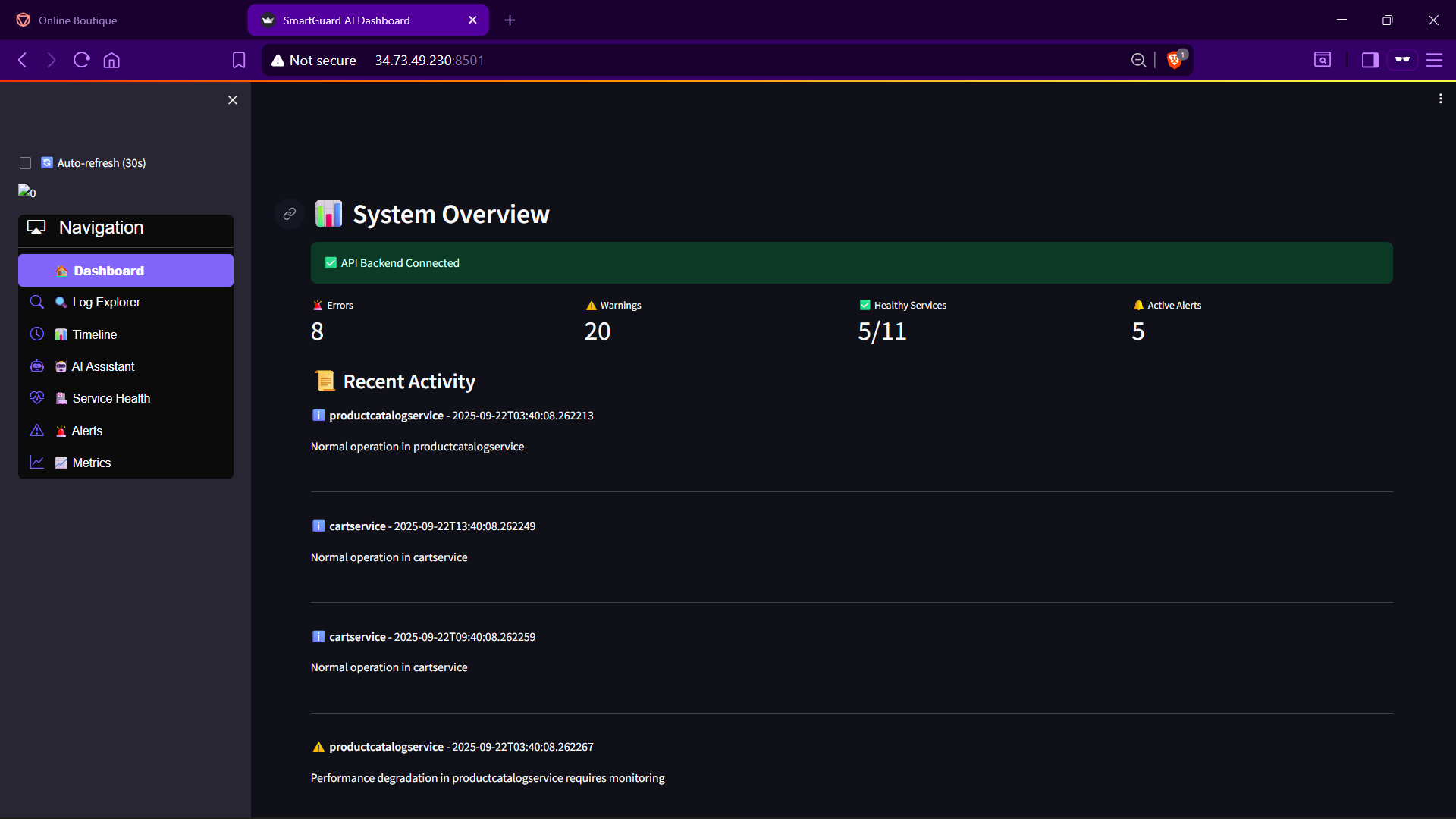Image resolution: width=1456 pixels, height=819 pixels.
Task: Open the Log Explorer page
Action: 106,302
